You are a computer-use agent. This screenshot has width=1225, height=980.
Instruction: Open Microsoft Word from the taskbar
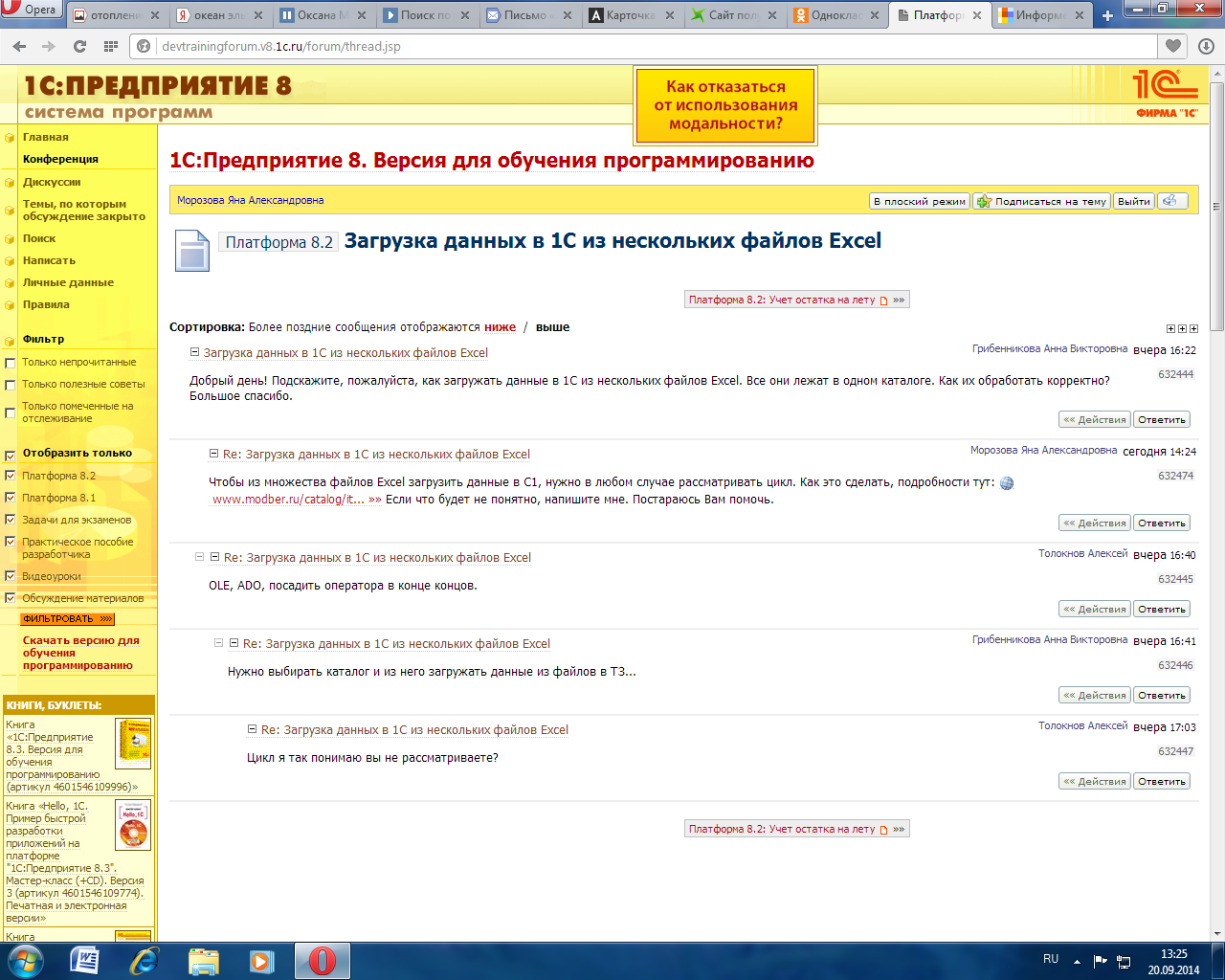(x=84, y=961)
